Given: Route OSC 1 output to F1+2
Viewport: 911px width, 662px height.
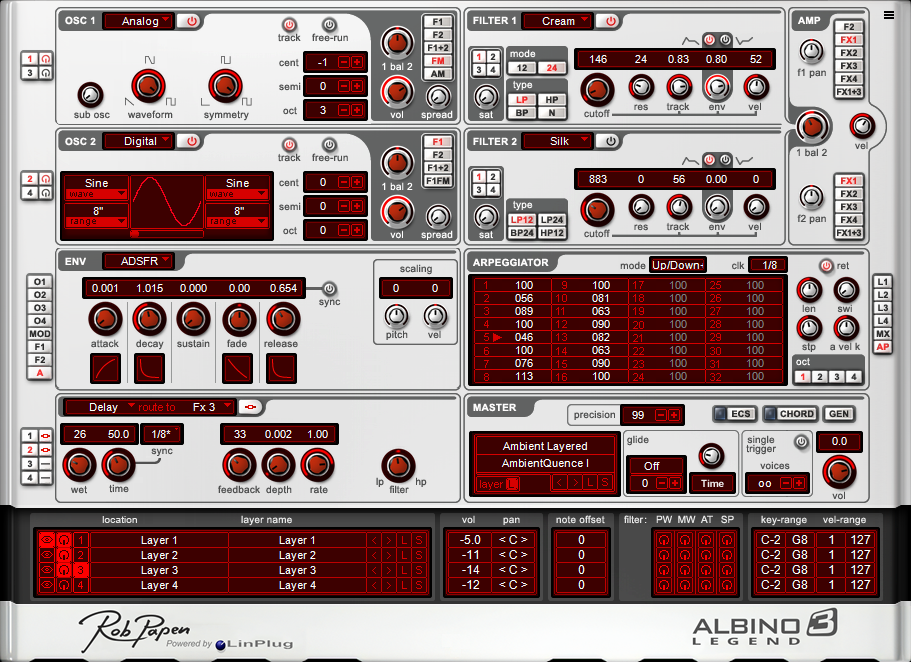Looking at the screenshot, I should pos(438,46).
